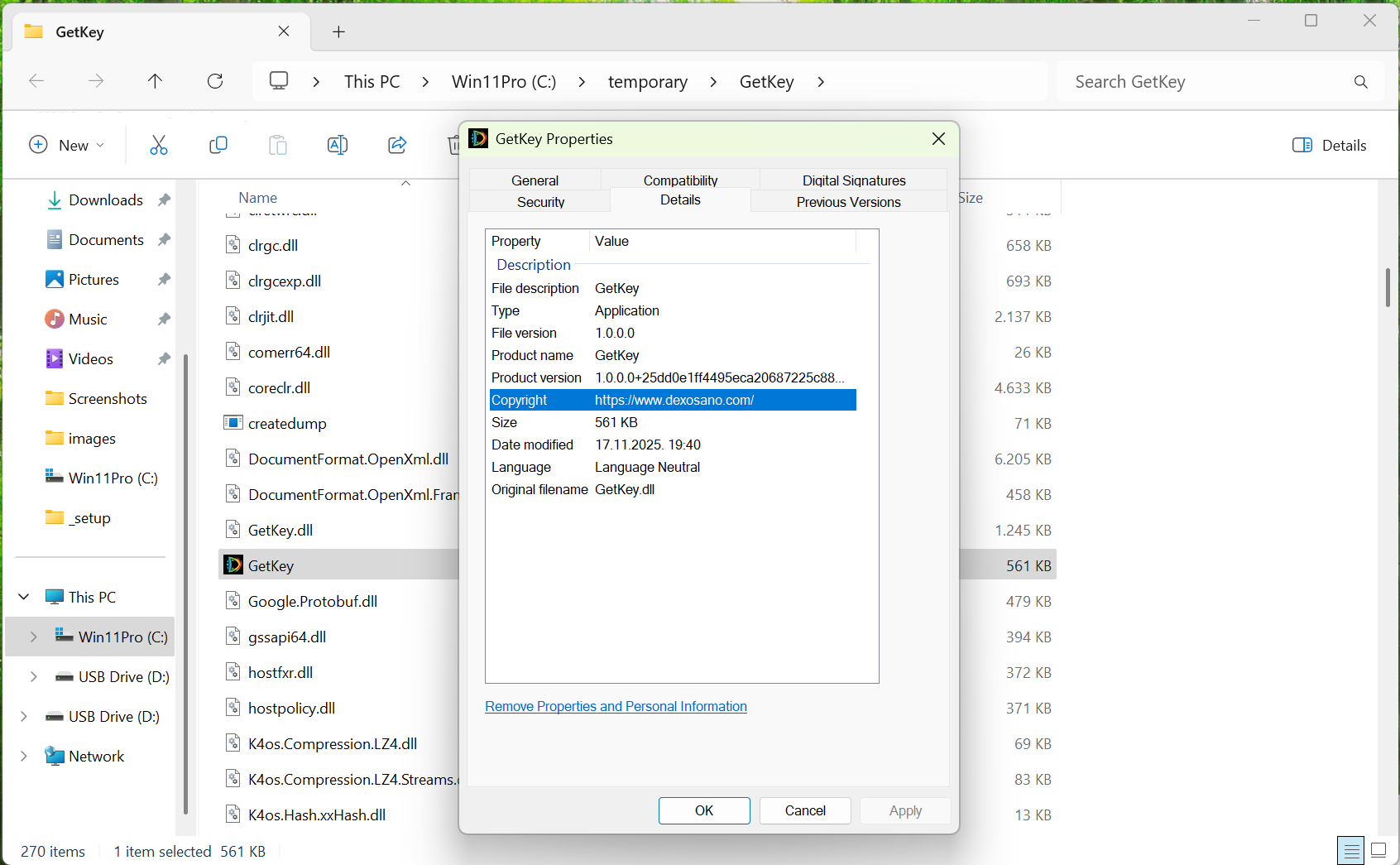Paste from clipboard
This screenshot has width=1400, height=865.
click(277, 145)
